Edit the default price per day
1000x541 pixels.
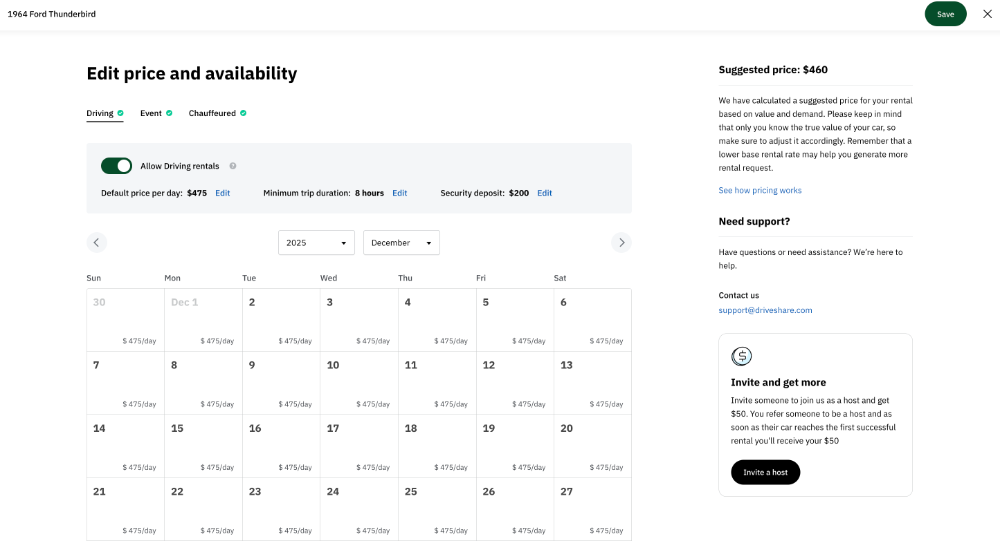pyautogui.click(x=222, y=193)
